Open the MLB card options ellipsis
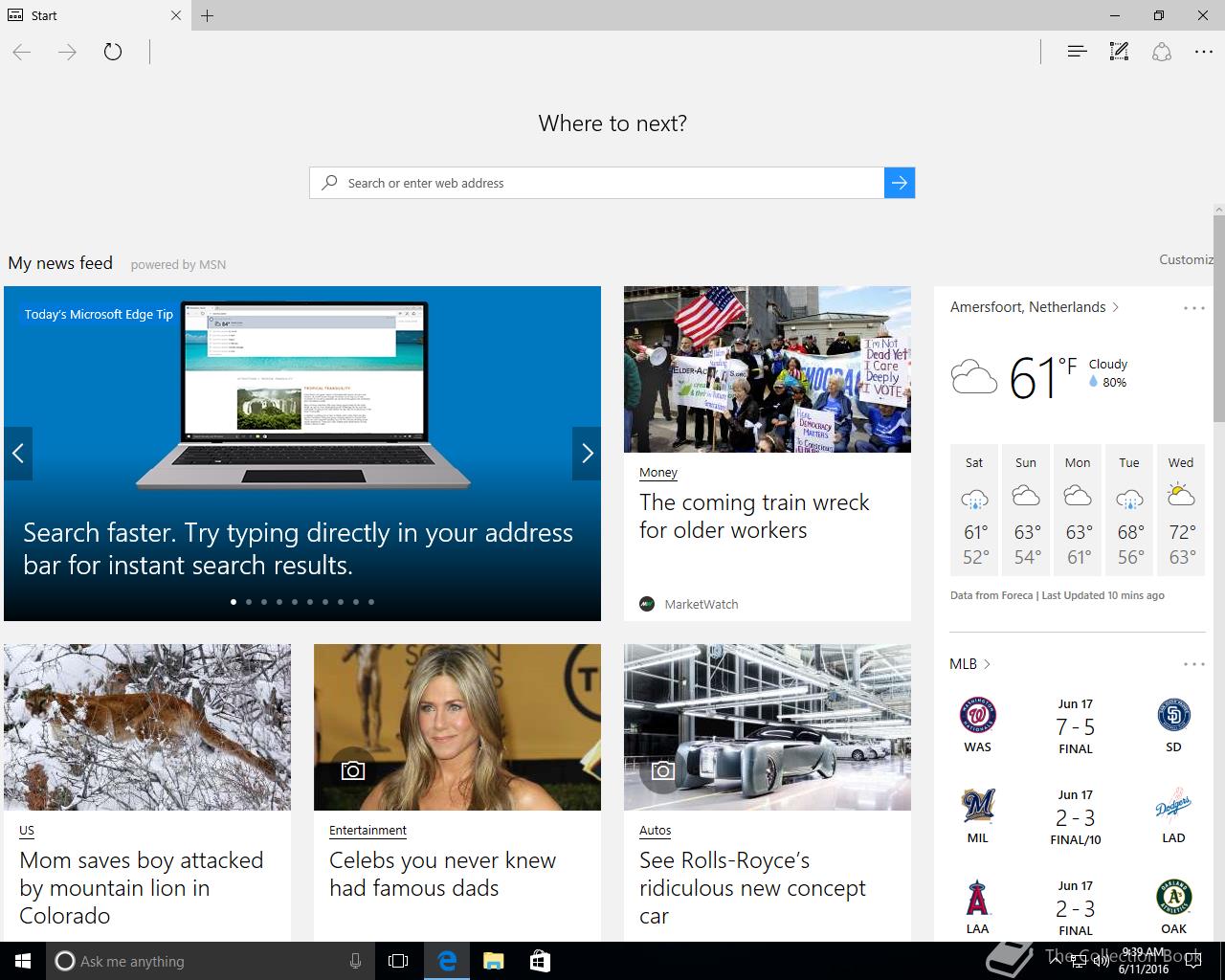1225x980 pixels. (x=1194, y=664)
